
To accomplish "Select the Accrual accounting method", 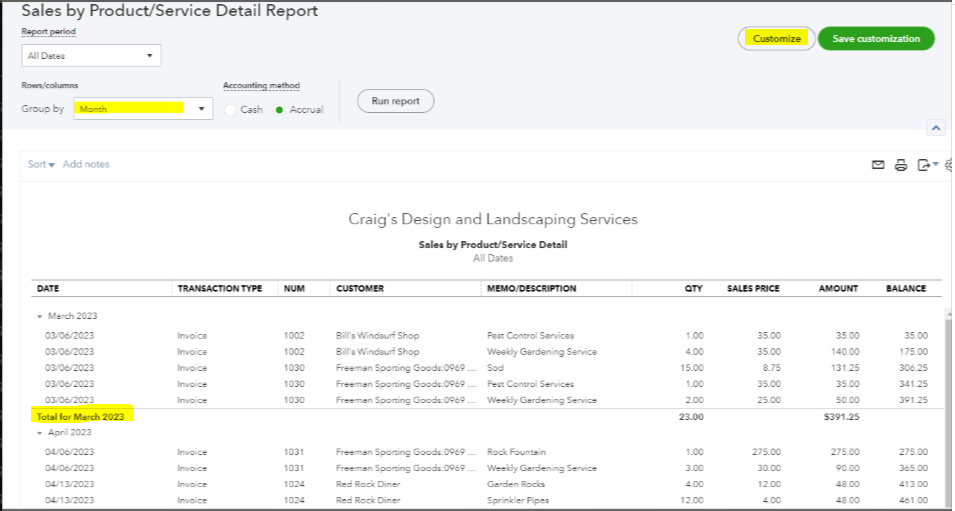I will (x=279, y=110).
